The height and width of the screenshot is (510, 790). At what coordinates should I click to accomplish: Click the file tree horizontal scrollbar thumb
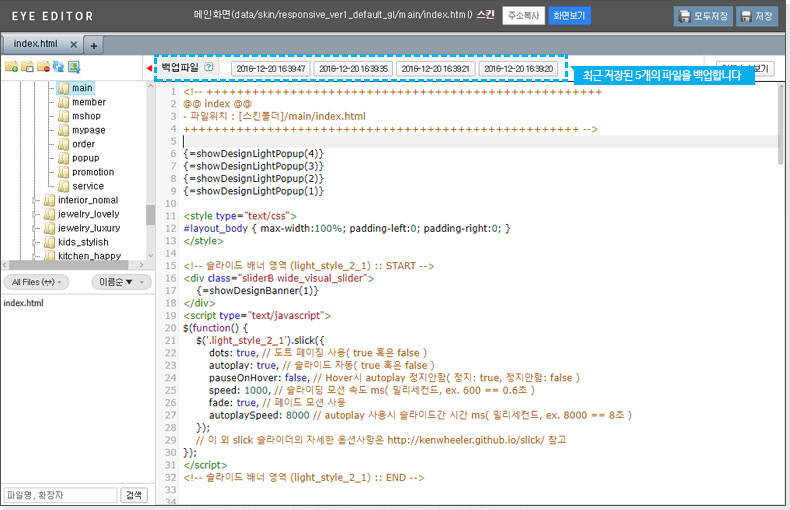click(x=71, y=265)
